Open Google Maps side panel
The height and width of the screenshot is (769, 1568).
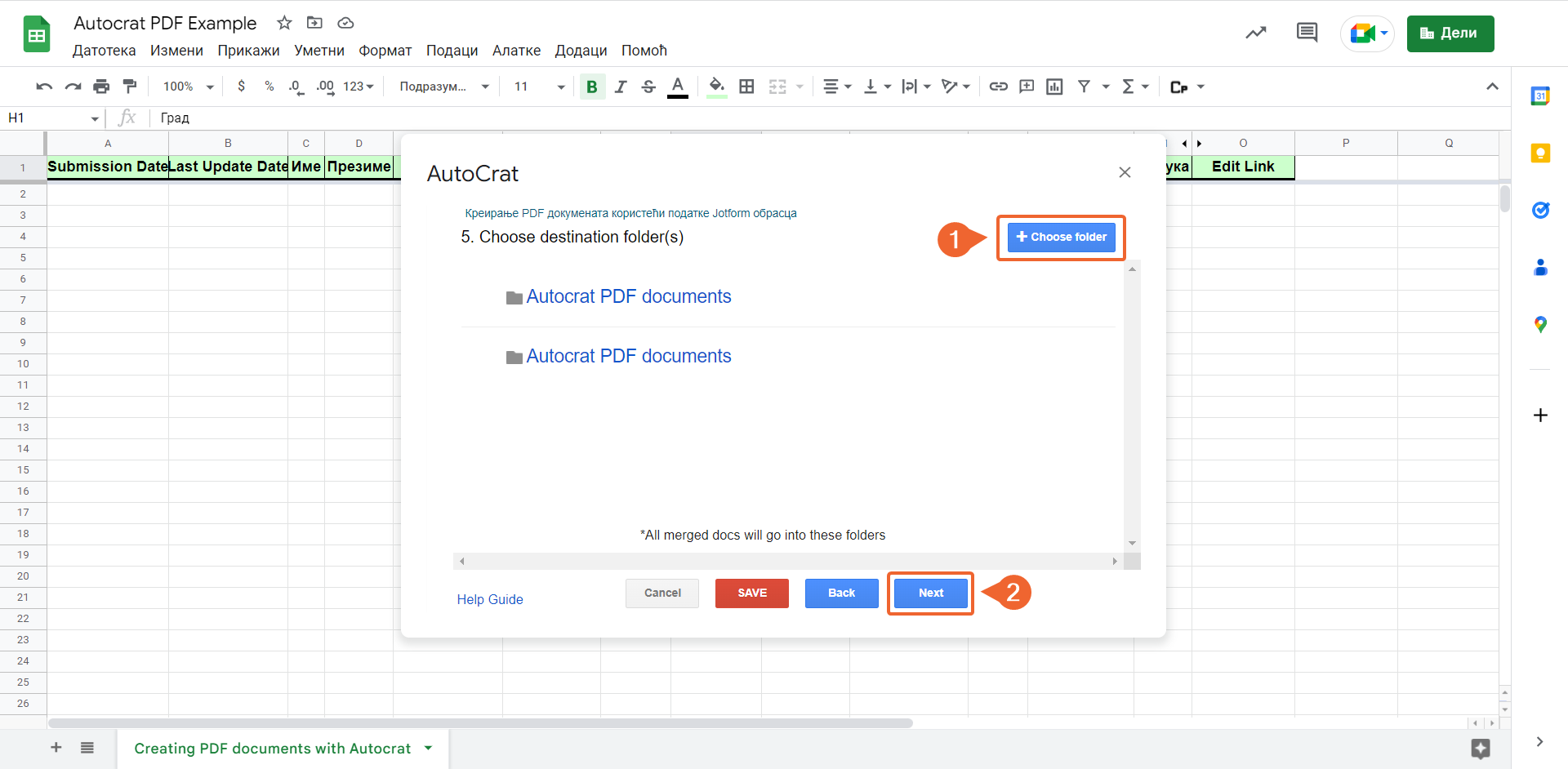[1540, 325]
